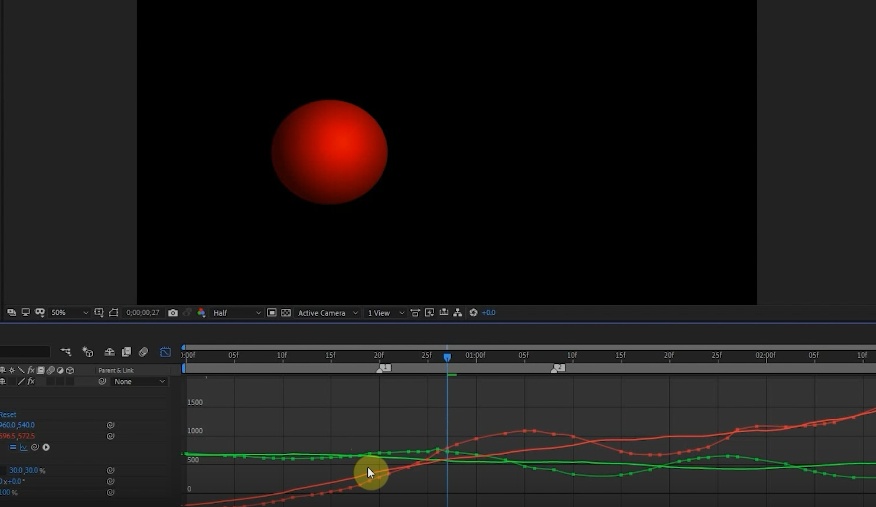Viewport: 876px width, 507px height.
Task: Choose grid and guide options icon
Action: click(x=99, y=313)
